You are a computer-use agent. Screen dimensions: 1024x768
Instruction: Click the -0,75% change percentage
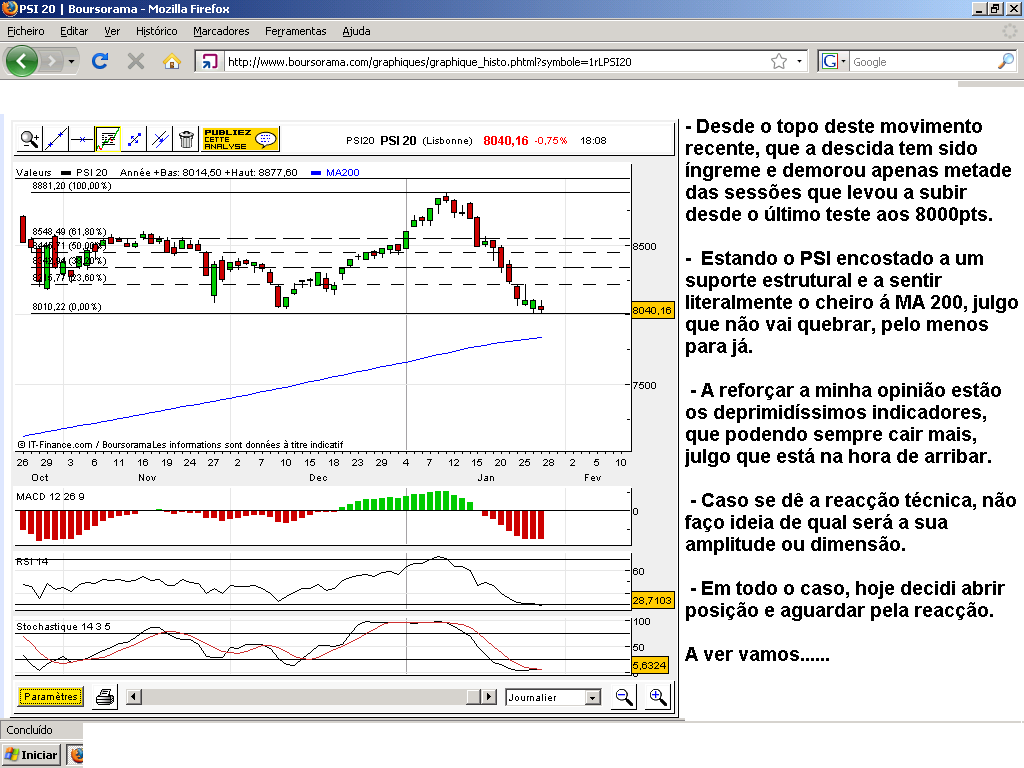coord(551,140)
